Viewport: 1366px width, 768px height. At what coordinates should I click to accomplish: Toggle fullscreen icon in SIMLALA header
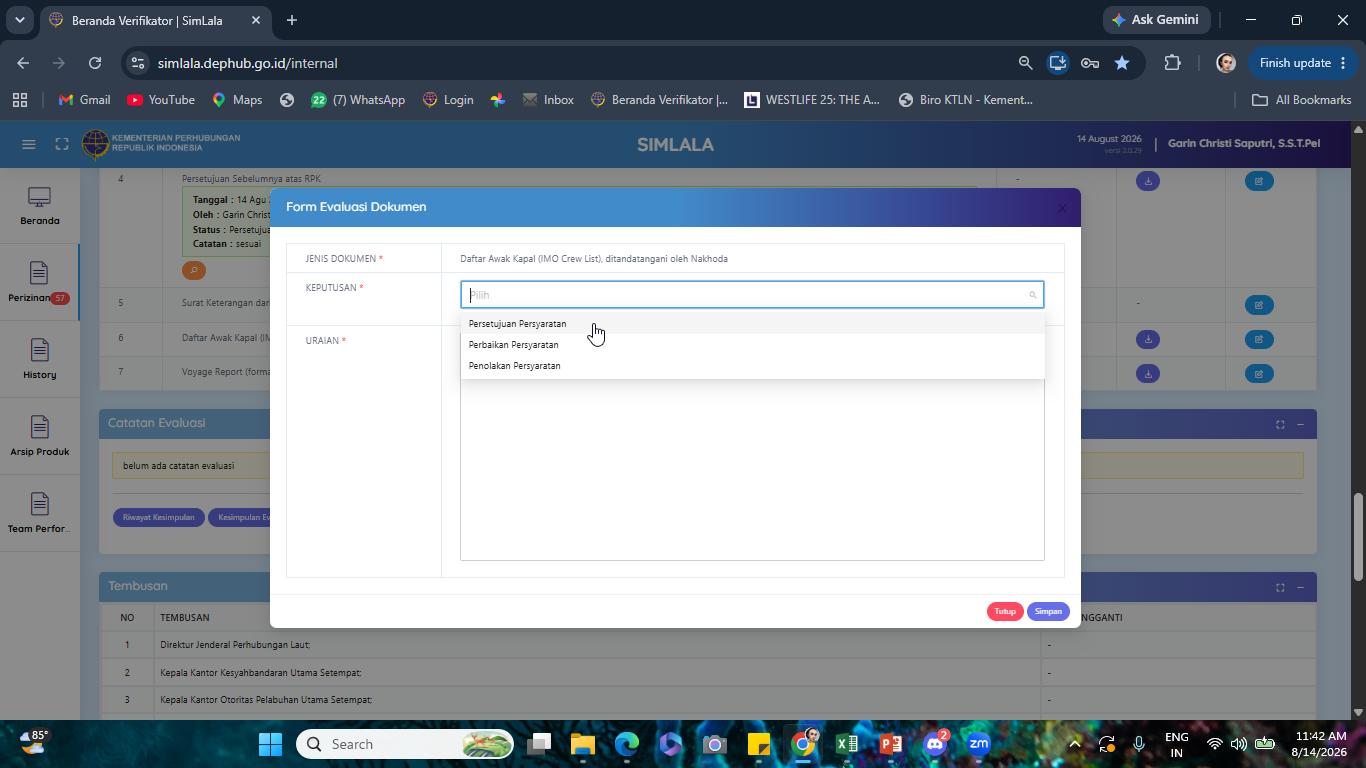(x=62, y=144)
